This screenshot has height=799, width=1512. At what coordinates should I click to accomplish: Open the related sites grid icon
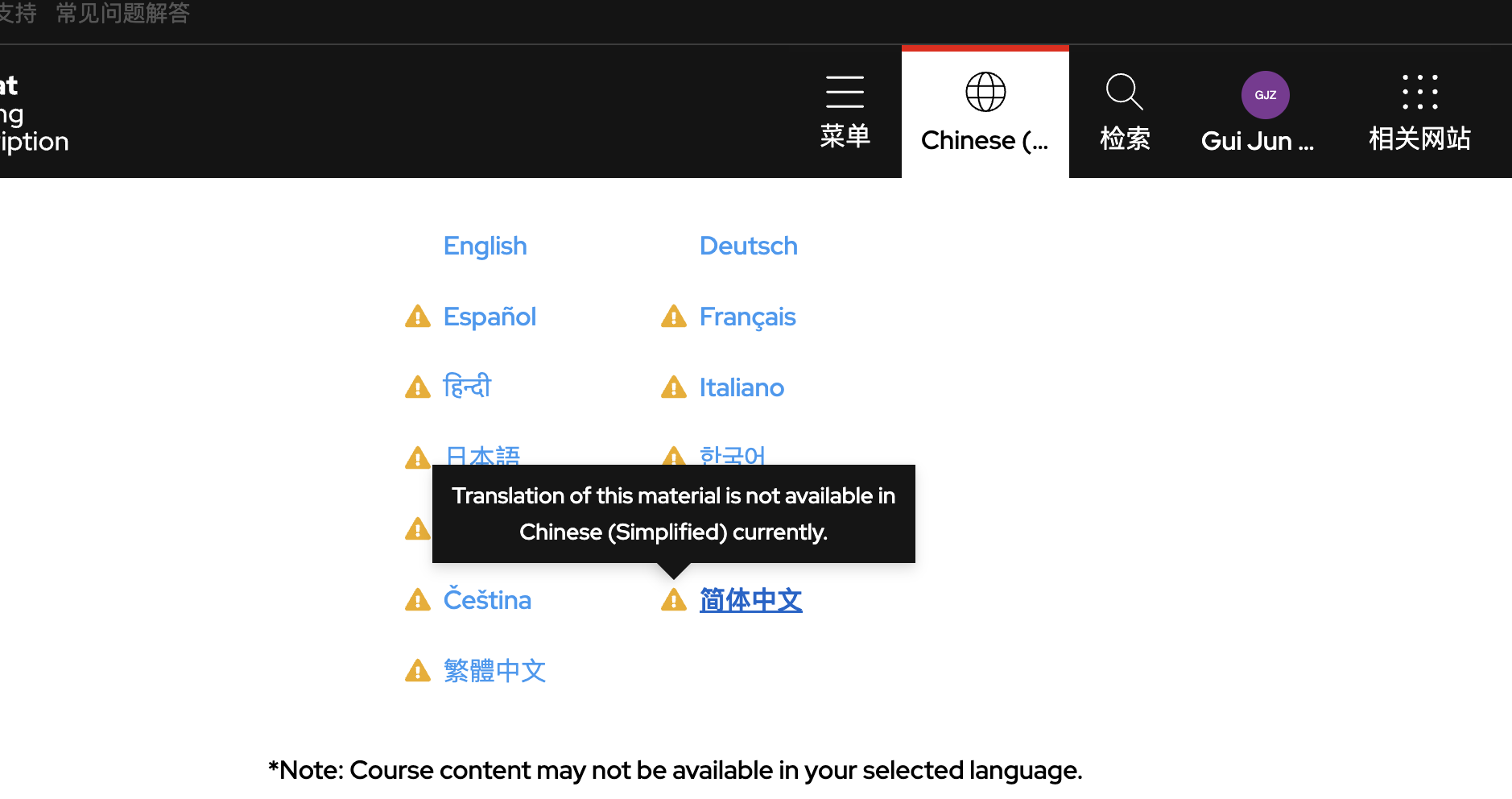coord(1419,92)
